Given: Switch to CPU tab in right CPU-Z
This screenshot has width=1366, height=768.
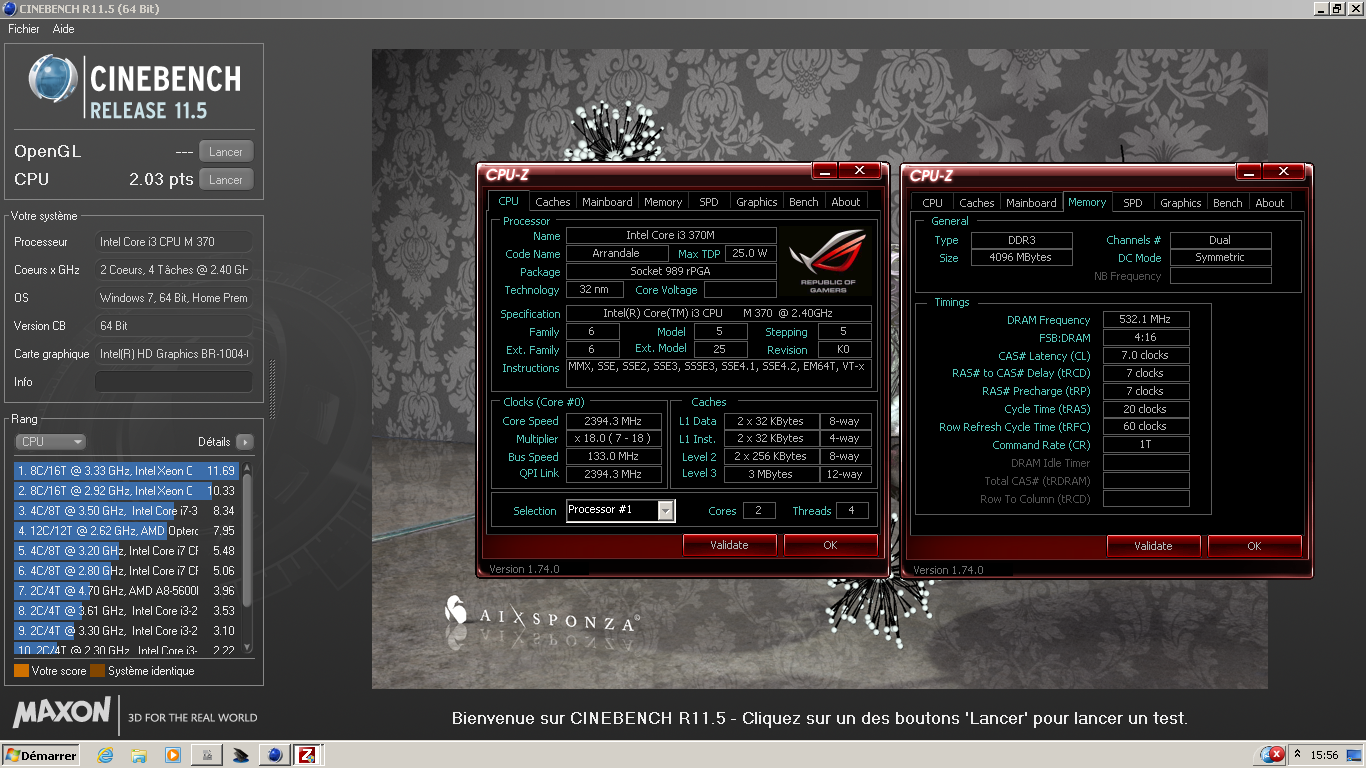Looking at the screenshot, I should pos(933,202).
